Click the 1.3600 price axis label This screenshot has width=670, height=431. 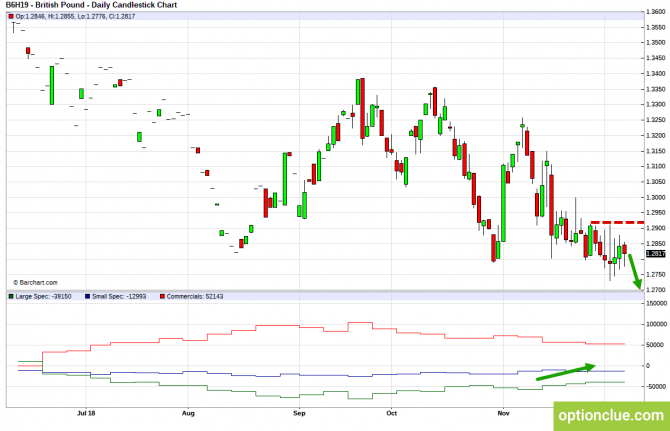656,12
